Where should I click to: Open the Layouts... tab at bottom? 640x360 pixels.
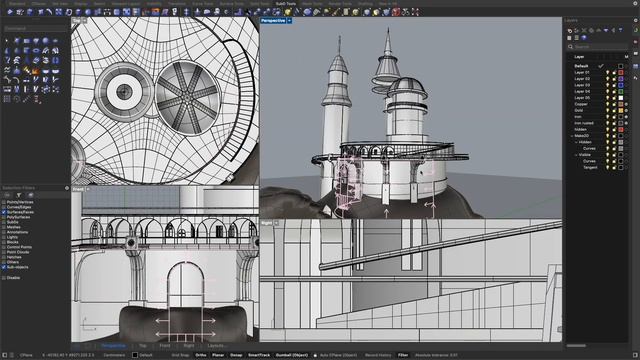click(x=217, y=346)
